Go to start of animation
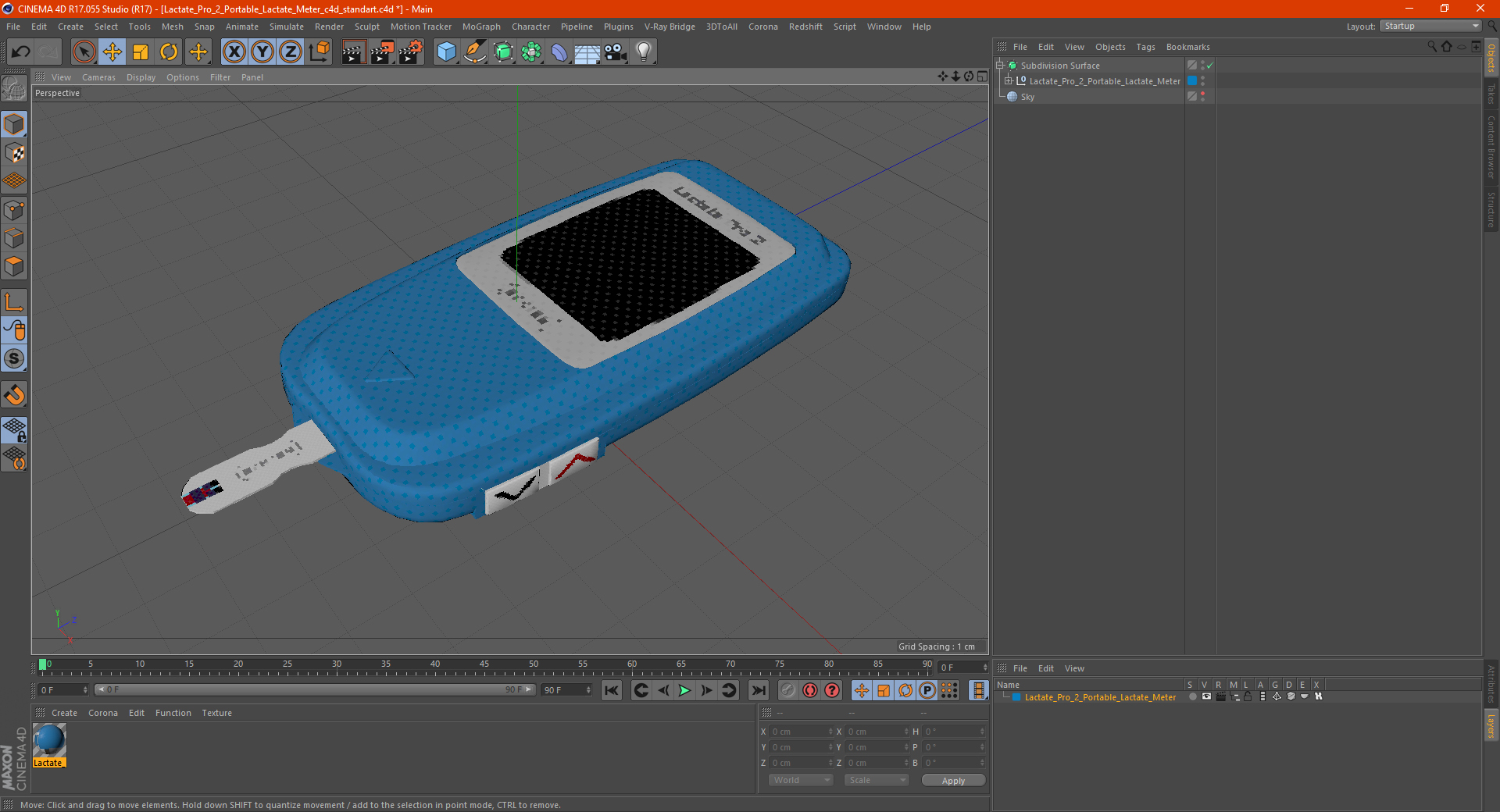 pyautogui.click(x=612, y=690)
